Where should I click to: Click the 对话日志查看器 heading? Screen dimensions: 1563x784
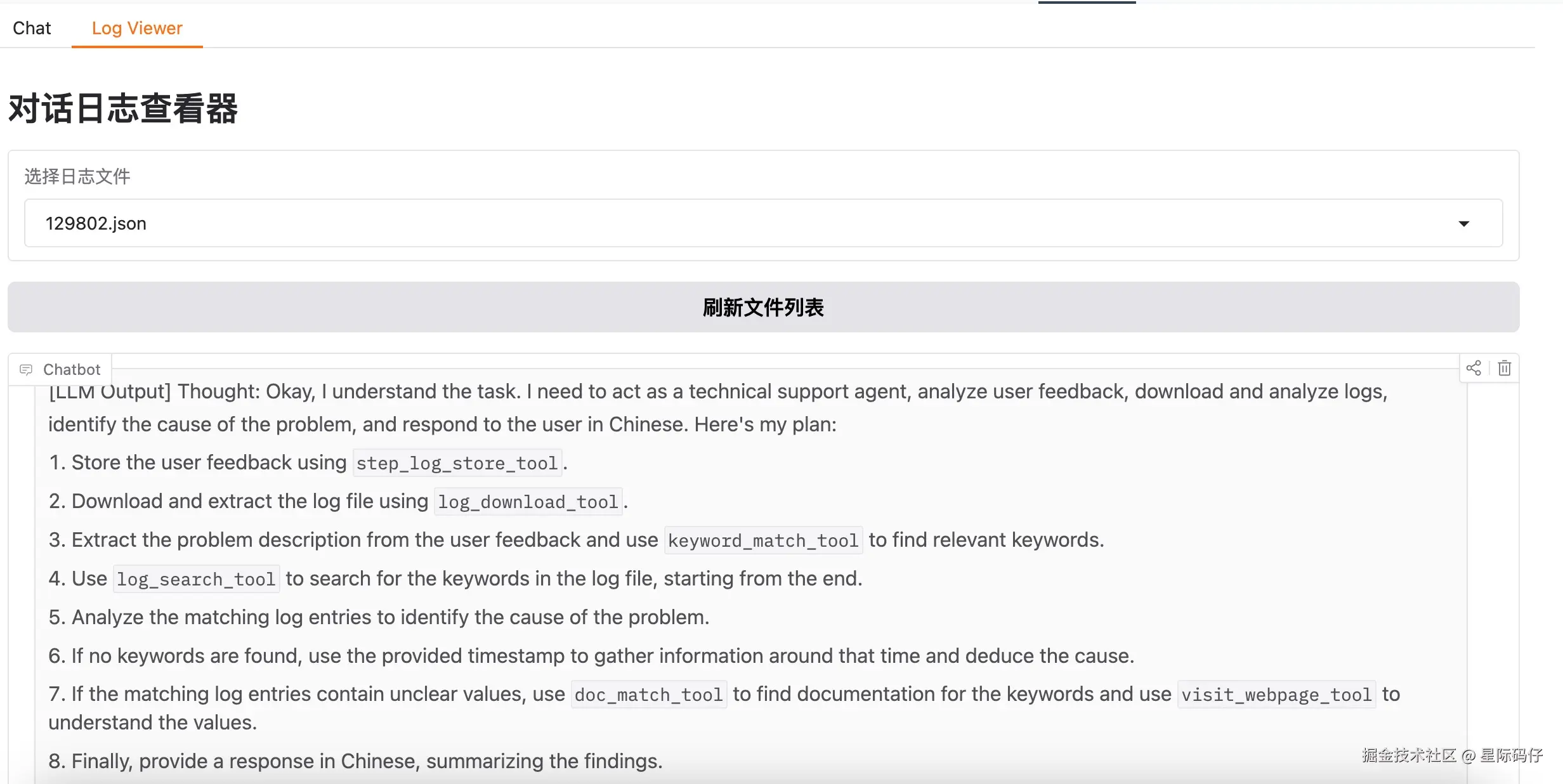click(x=123, y=108)
